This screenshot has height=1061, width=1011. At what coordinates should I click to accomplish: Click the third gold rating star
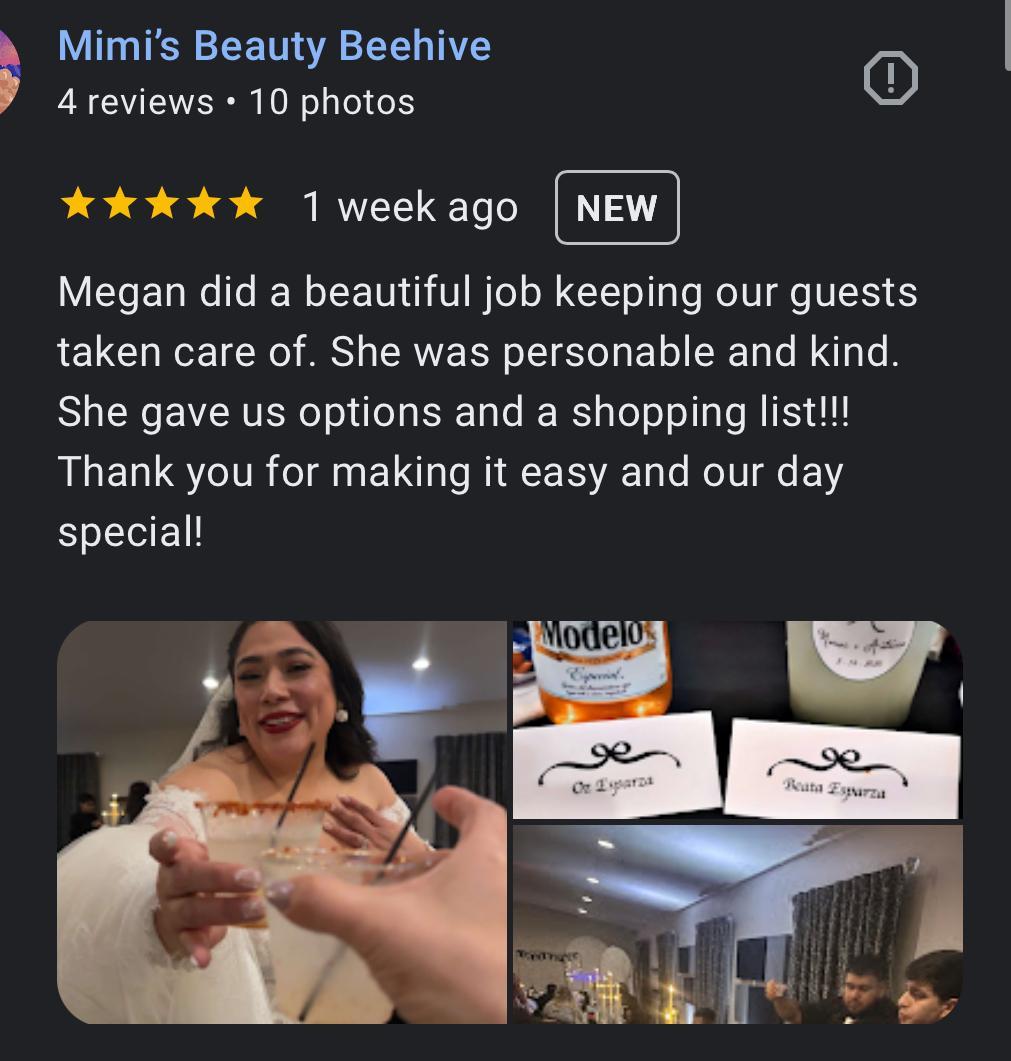[x=162, y=203]
